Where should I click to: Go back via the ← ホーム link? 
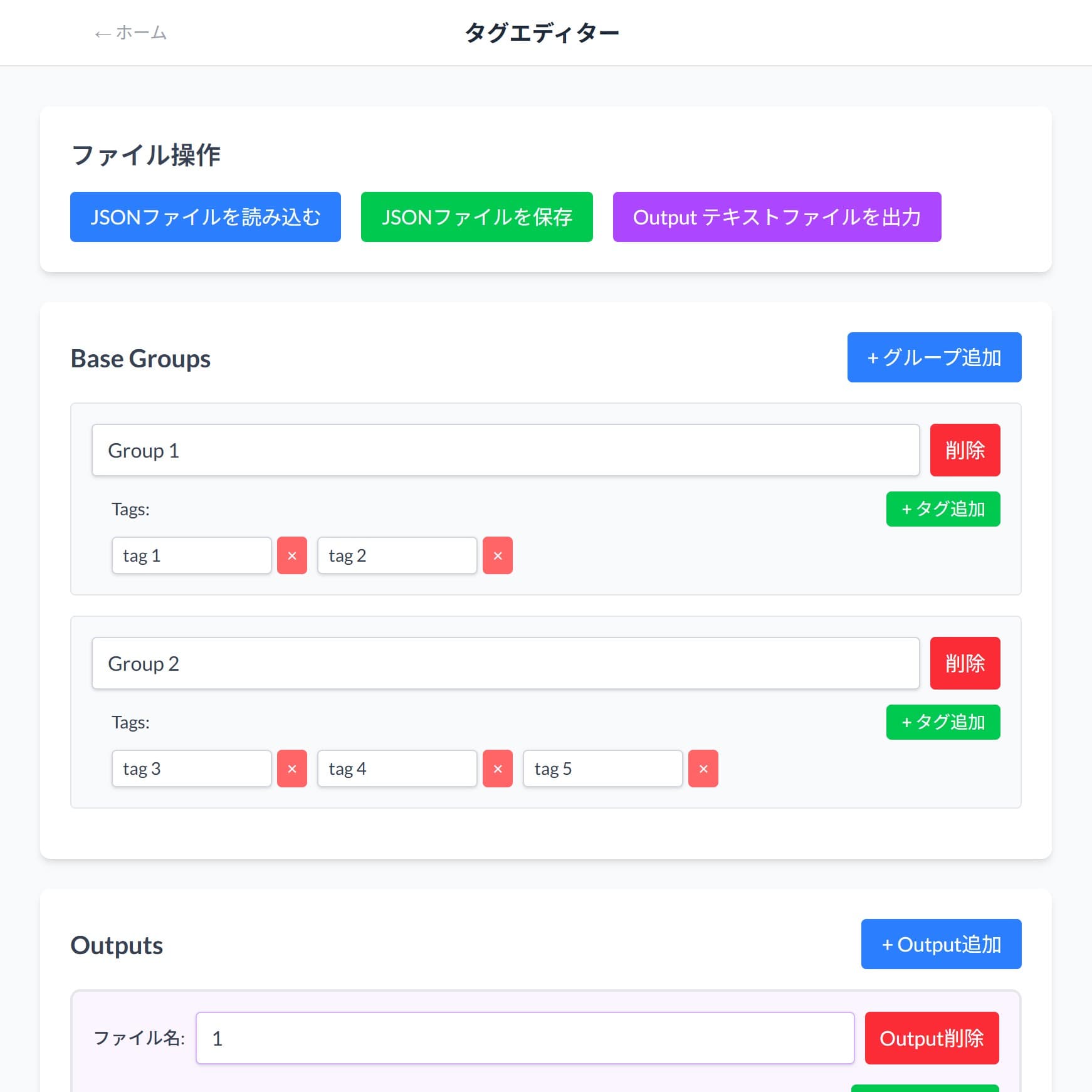click(130, 33)
